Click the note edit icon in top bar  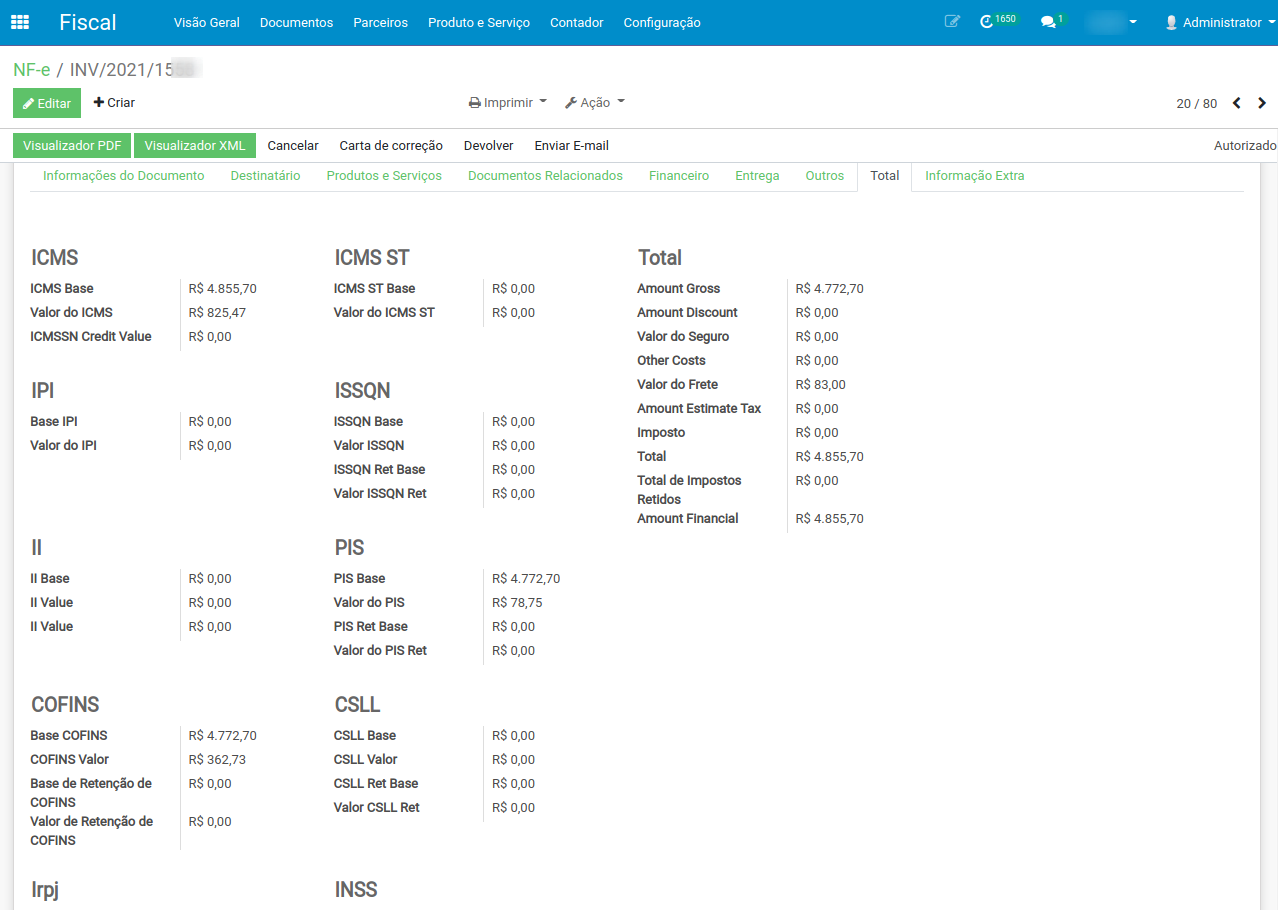(x=952, y=21)
